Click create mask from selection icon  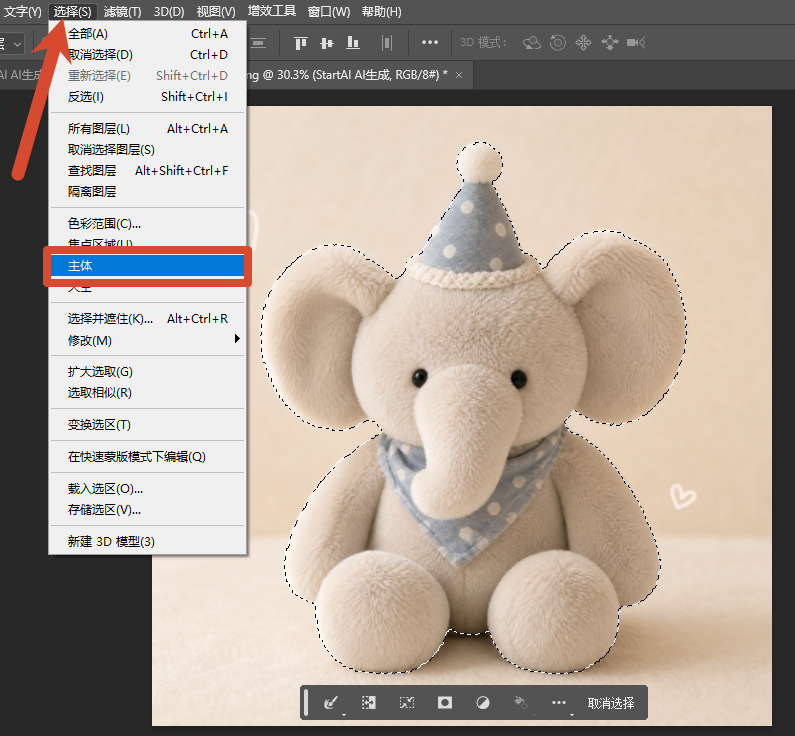tap(445, 703)
